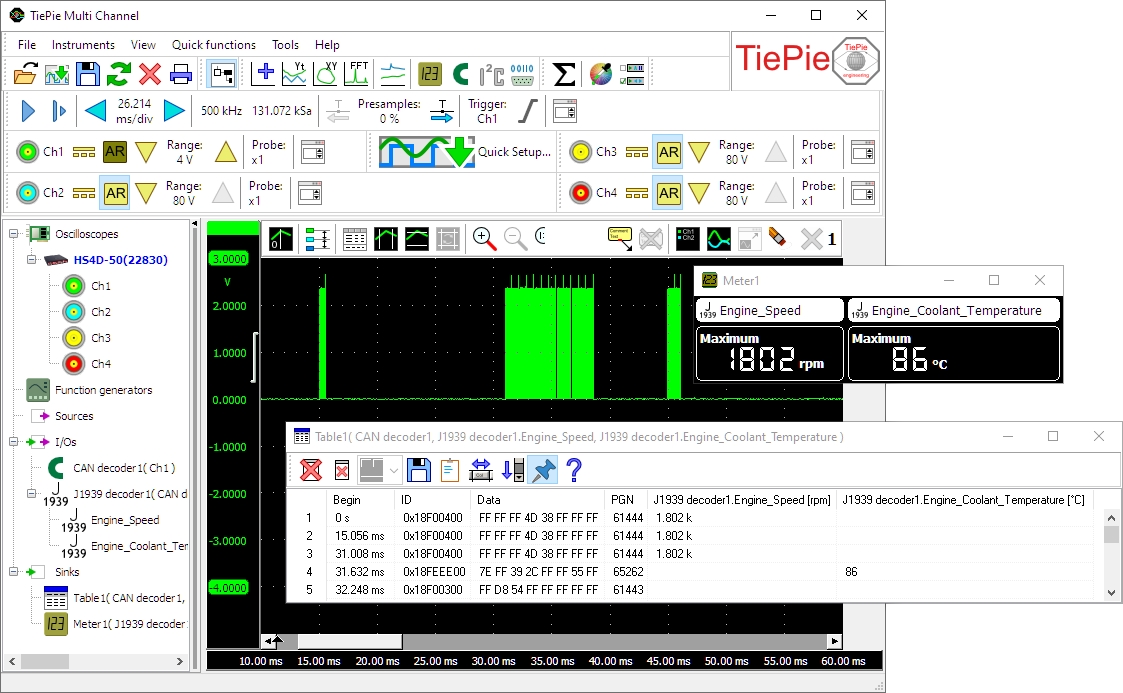Click the Quick Setup button
Screen dimensions: 1123x693
pyautogui.click(x=465, y=152)
